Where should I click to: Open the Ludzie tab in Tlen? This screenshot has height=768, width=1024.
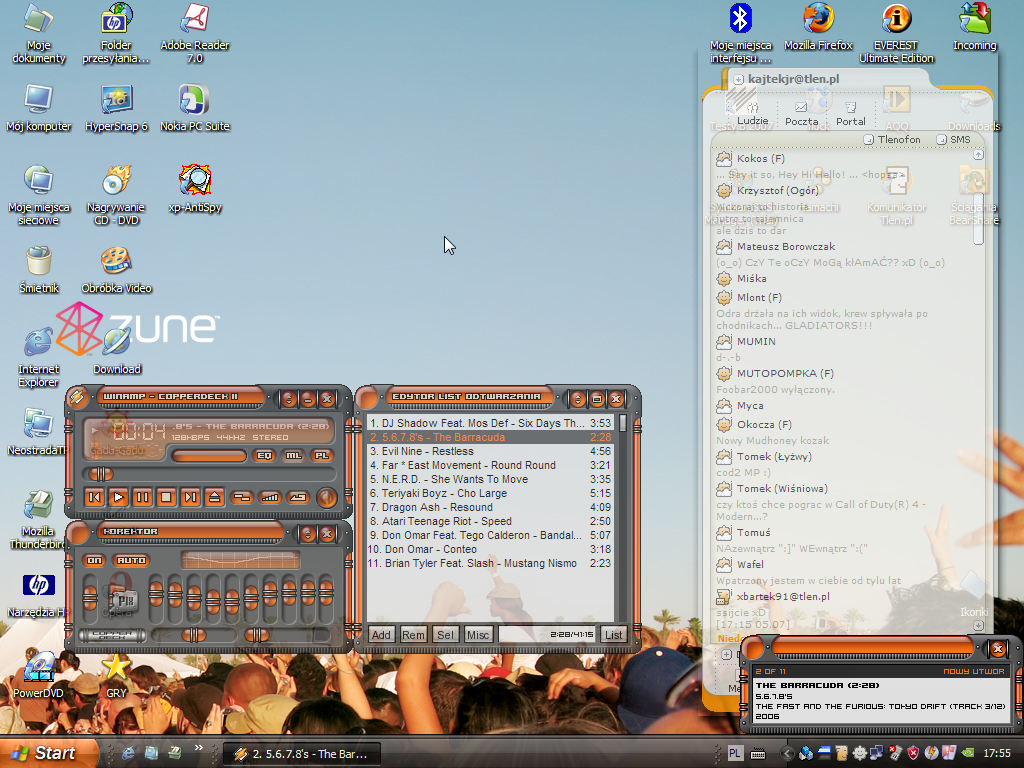tap(752, 113)
